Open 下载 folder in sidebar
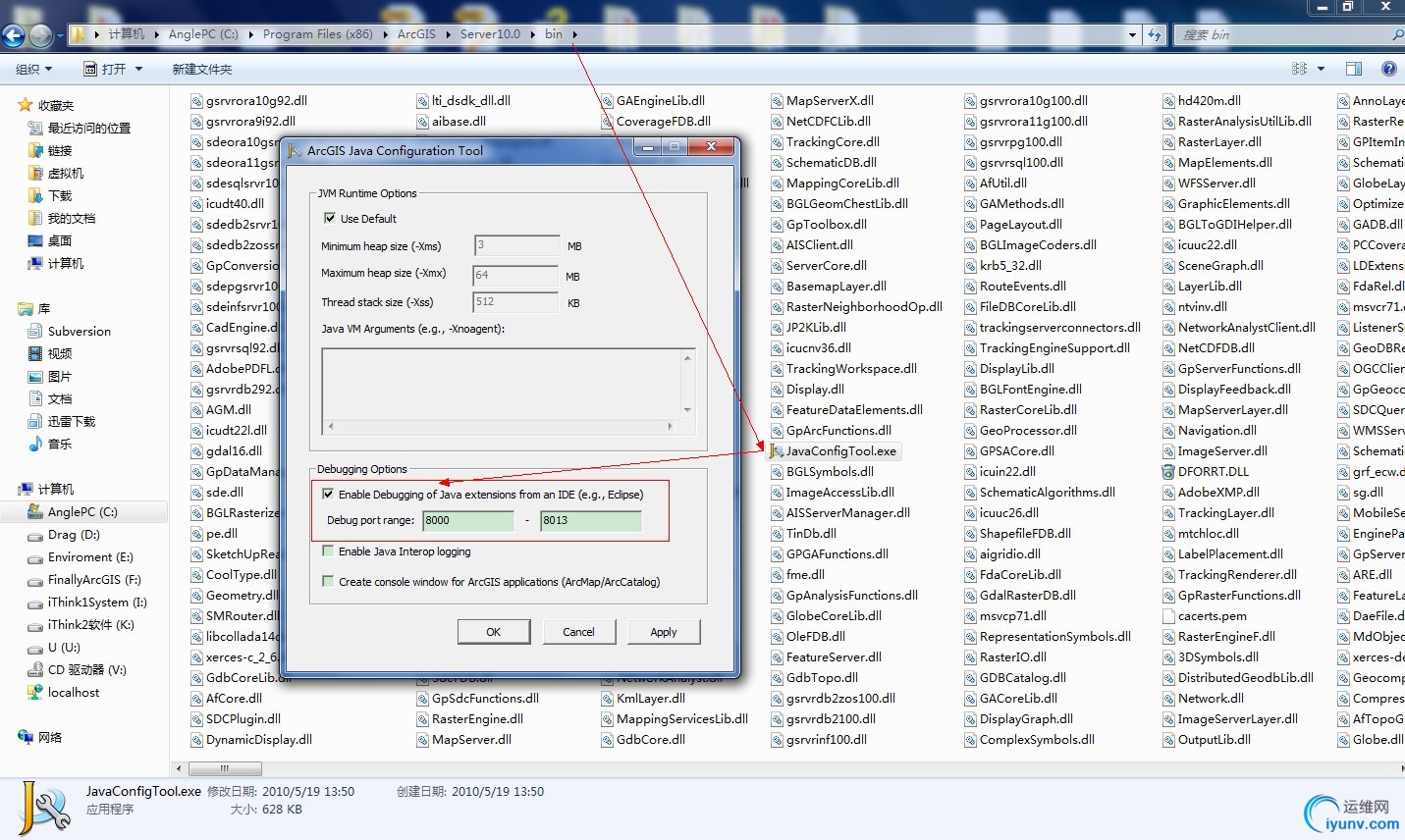The height and width of the screenshot is (840, 1405). (50, 196)
